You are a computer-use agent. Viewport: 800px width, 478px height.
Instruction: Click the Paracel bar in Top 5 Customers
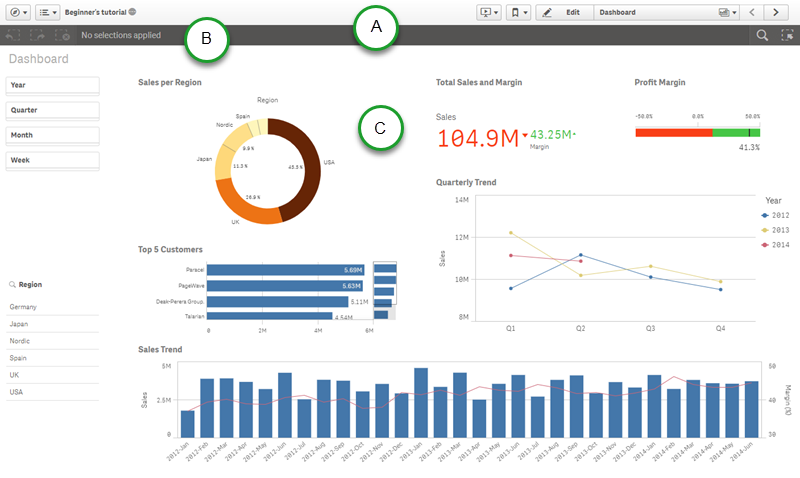286,270
